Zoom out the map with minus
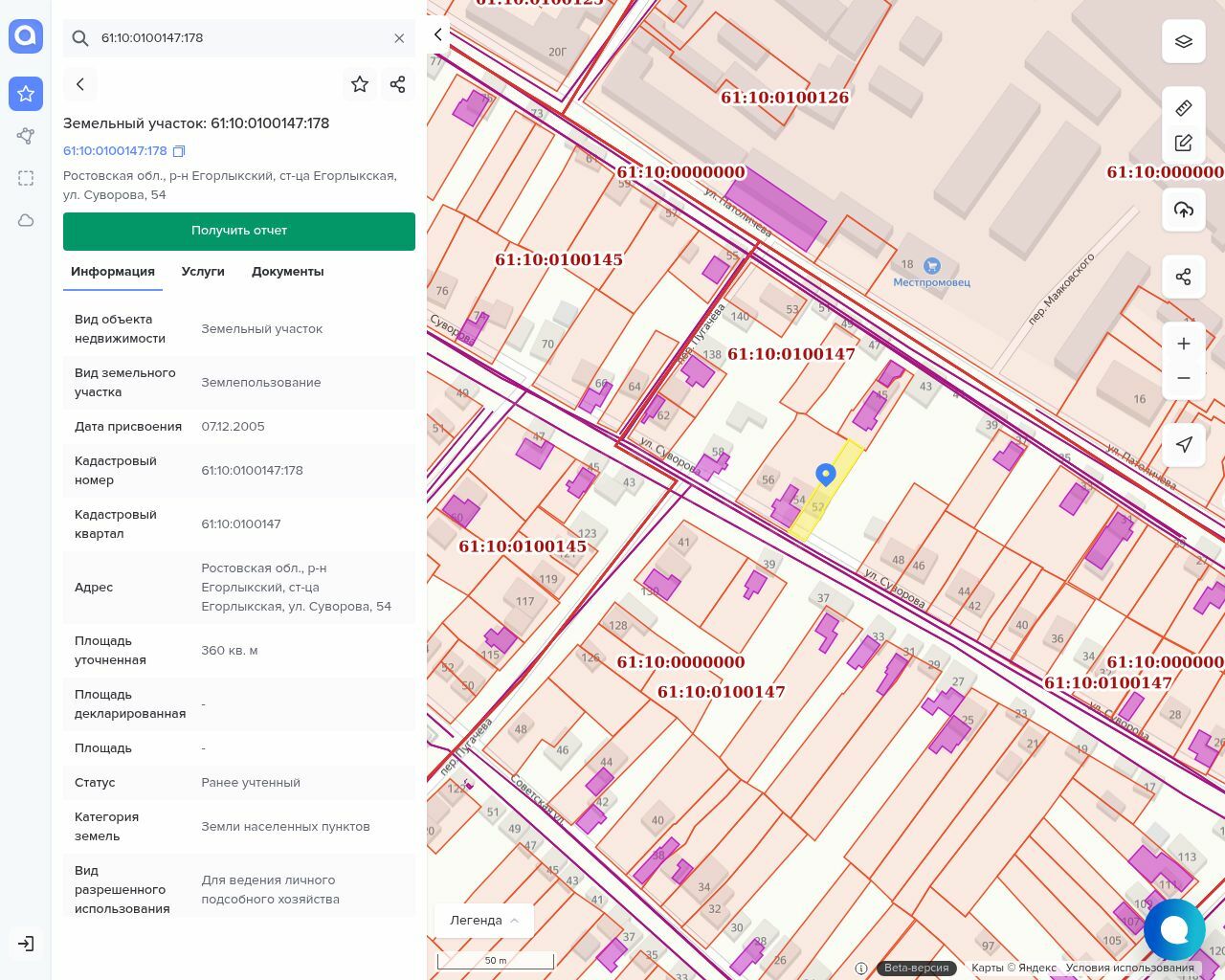 pyautogui.click(x=1184, y=378)
